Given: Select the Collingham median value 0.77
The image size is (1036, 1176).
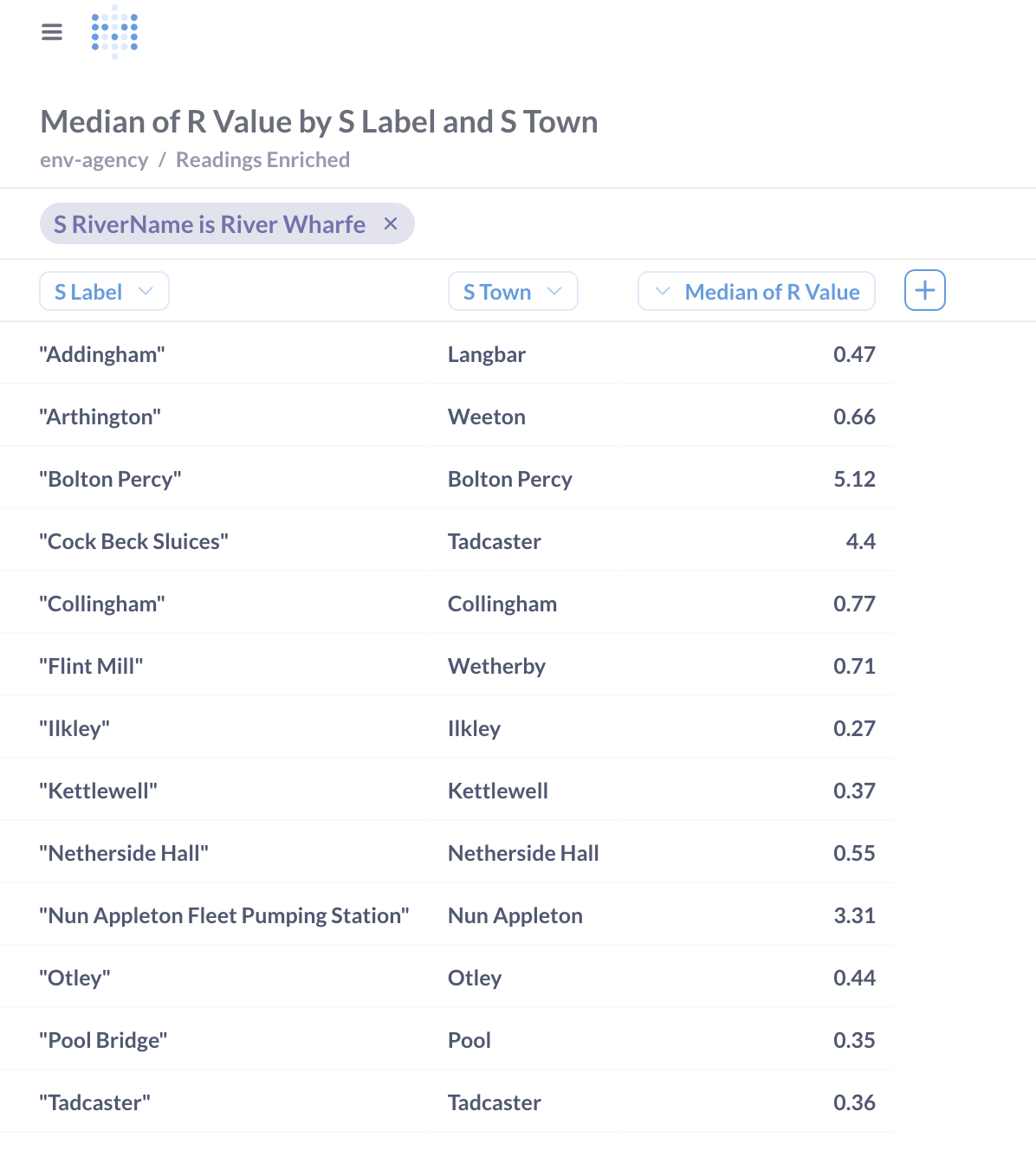Looking at the screenshot, I should point(854,603).
